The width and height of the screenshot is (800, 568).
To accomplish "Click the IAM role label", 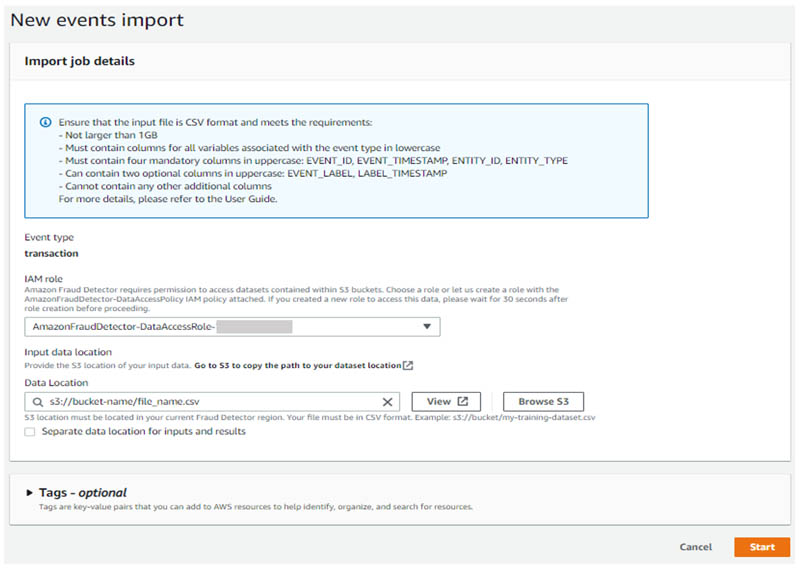I will click(43, 279).
